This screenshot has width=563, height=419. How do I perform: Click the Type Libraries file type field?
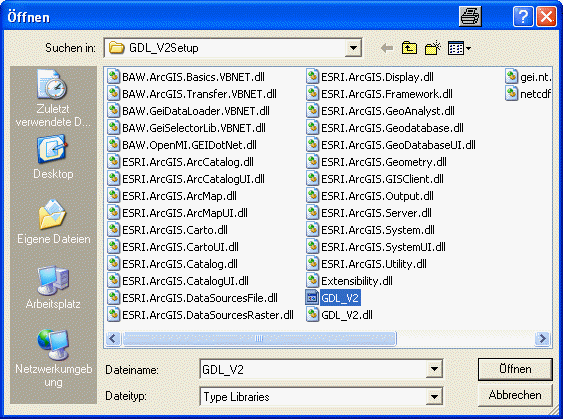point(313,397)
